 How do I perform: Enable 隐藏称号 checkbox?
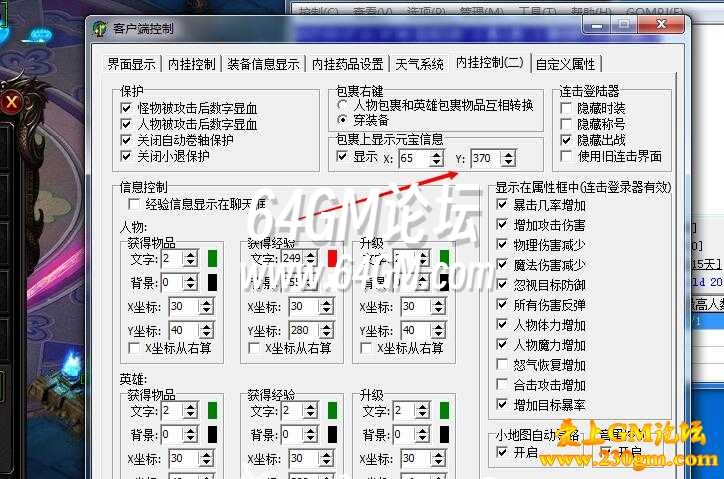point(566,124)
